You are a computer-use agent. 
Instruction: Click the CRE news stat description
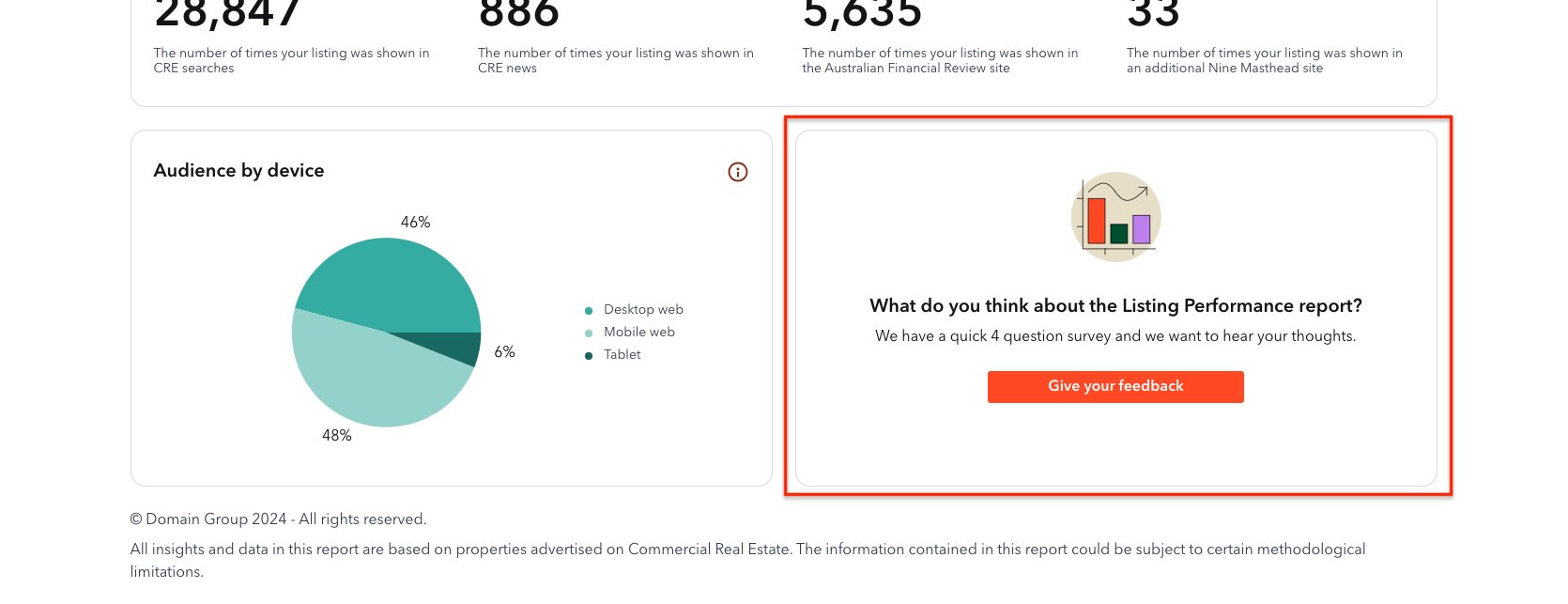click(616, 61)
